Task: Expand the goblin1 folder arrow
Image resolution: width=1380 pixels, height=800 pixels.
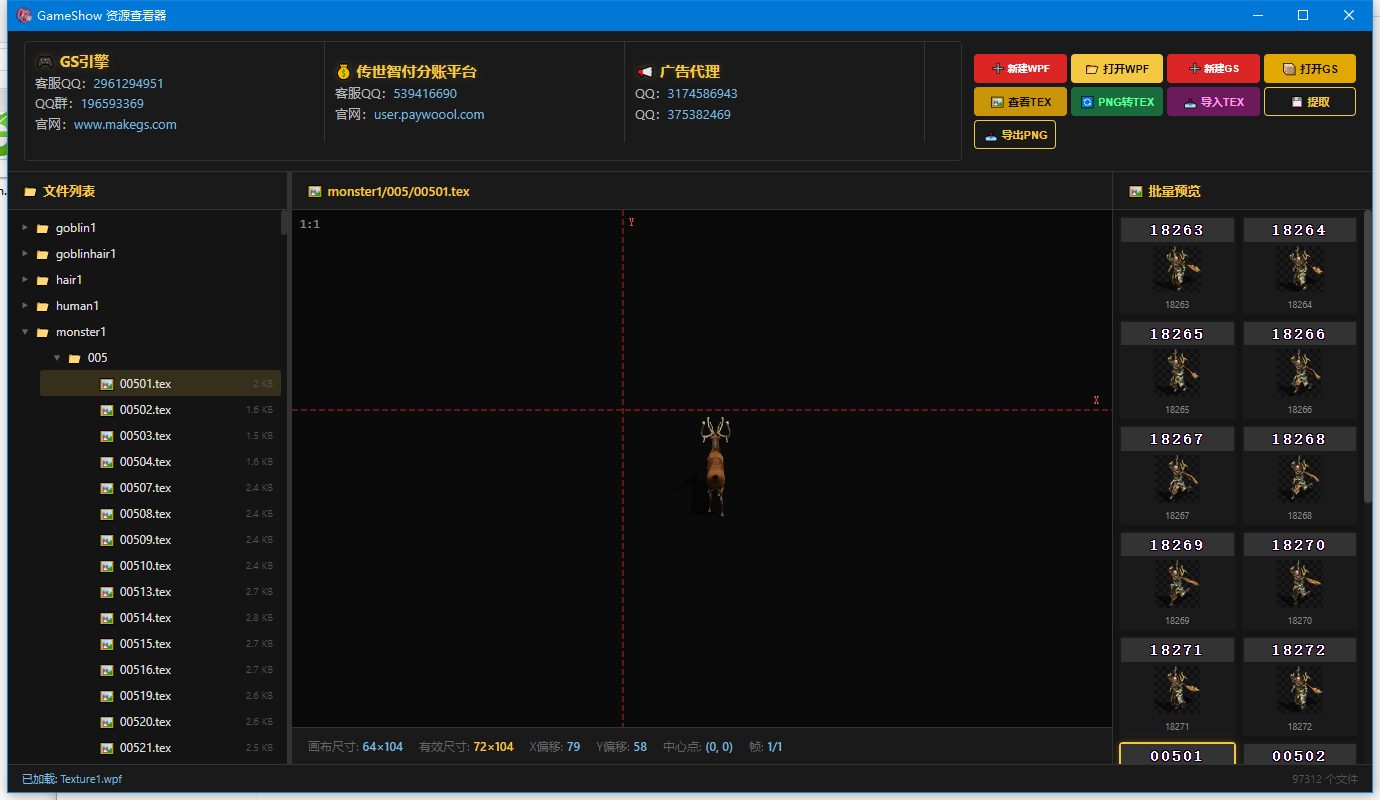Action: tap(25, 228)
